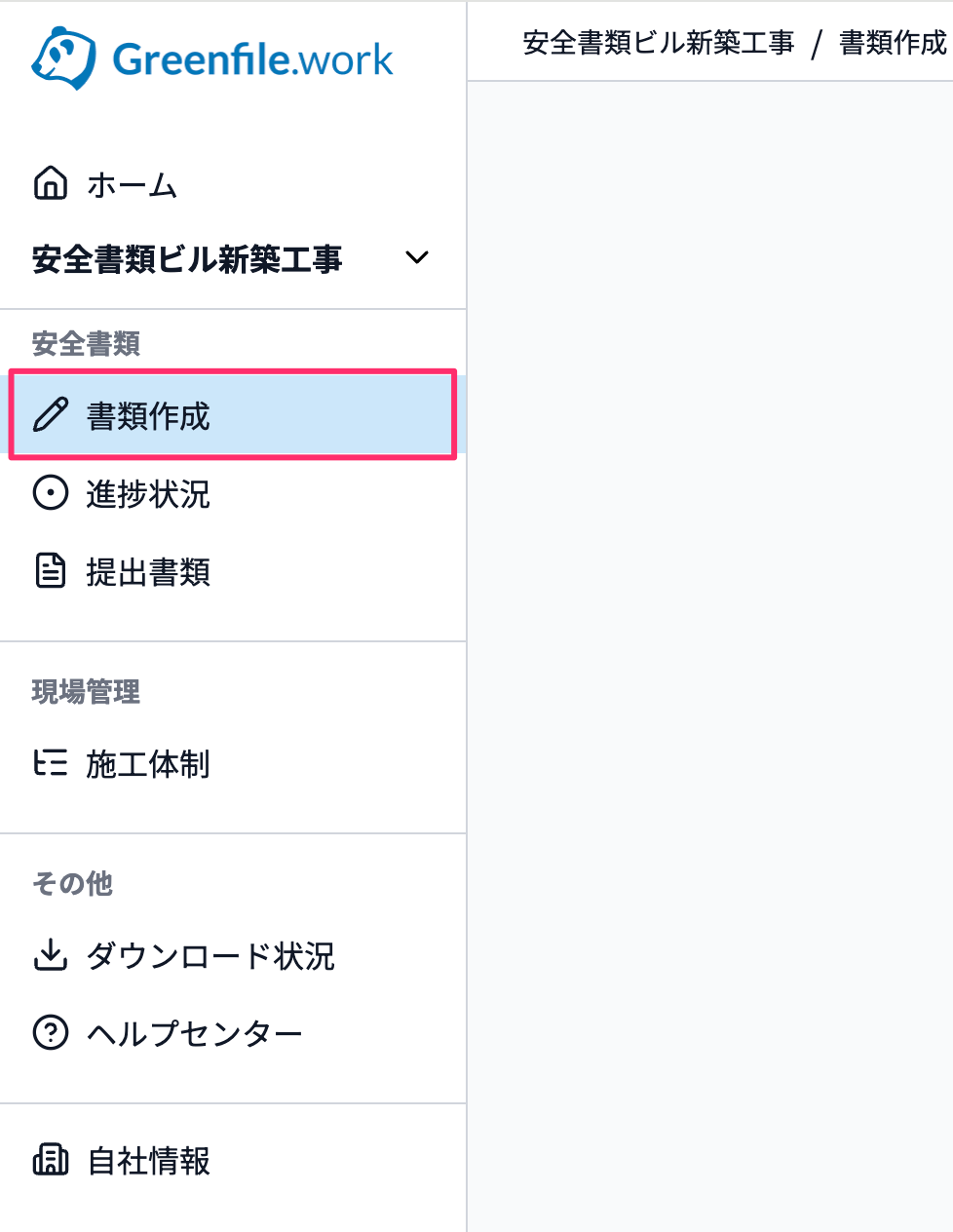Click the Greenfile.work panda logo icon

(63, 58)
